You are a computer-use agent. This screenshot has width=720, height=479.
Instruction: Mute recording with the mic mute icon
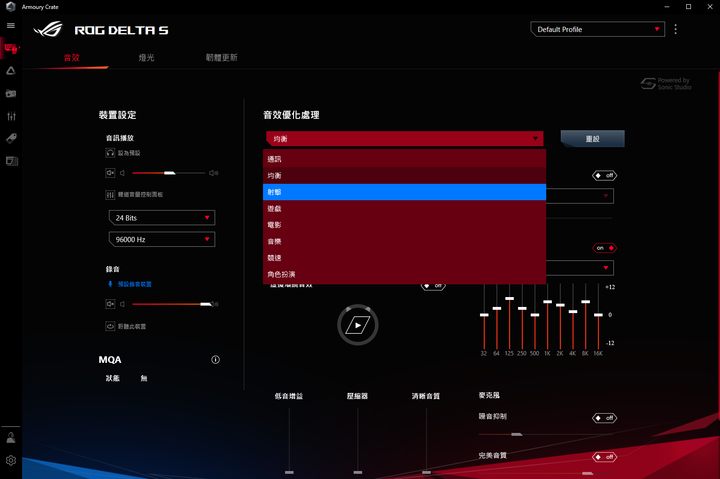[x=110, y=304]
